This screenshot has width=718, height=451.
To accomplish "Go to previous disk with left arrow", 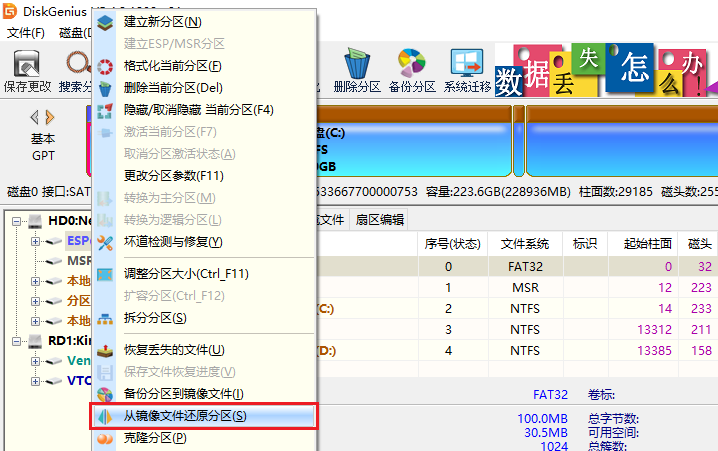I will 34,117.
